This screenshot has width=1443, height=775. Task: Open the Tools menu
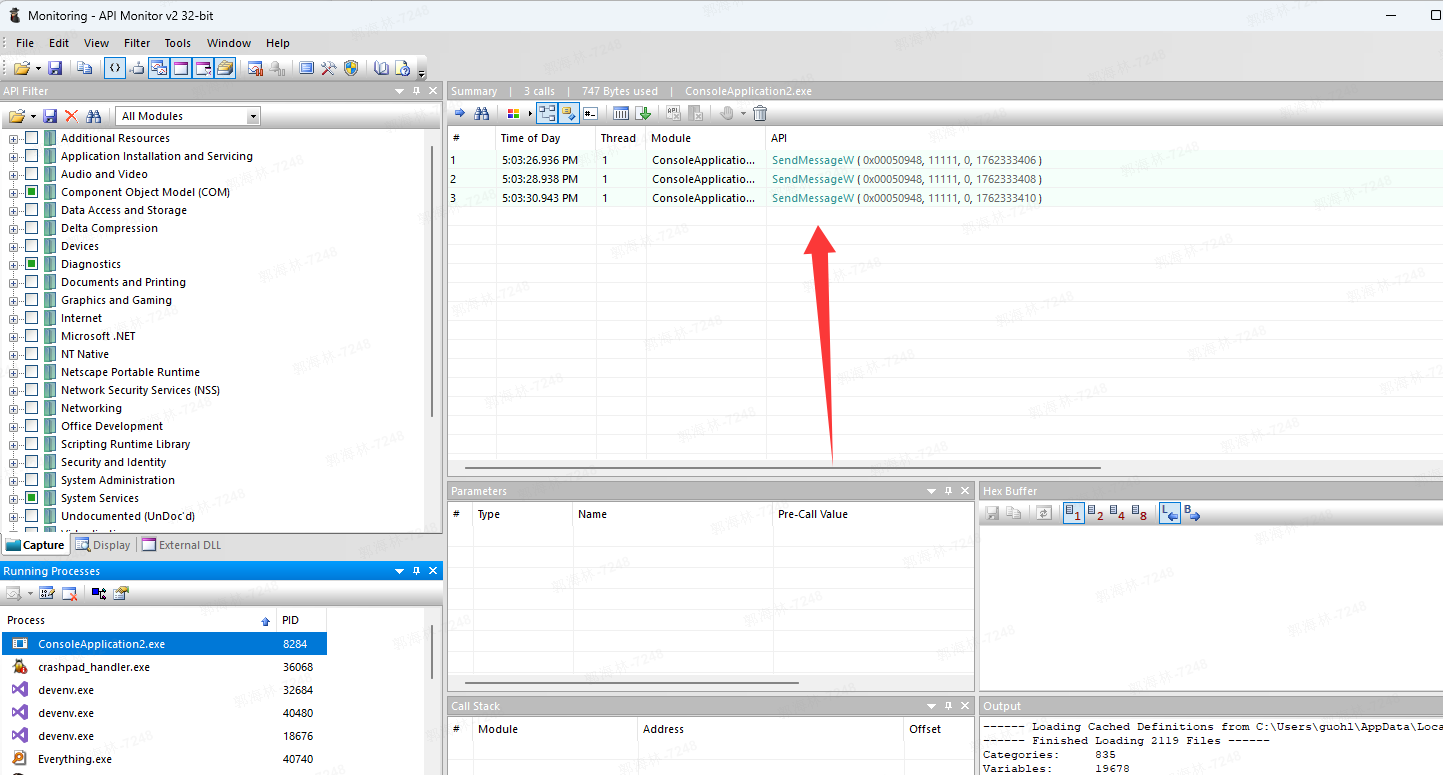click(x=178, y=43)
